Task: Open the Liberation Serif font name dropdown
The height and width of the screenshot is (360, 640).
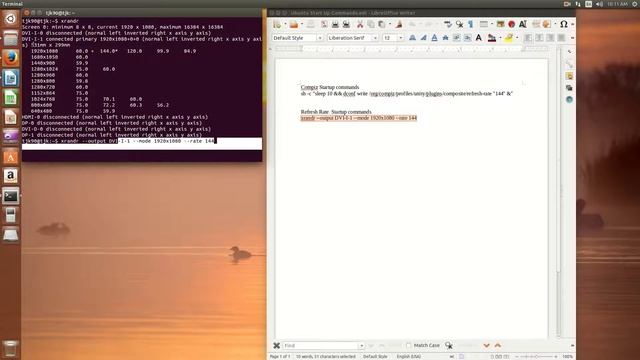Action: coord(375,38)
